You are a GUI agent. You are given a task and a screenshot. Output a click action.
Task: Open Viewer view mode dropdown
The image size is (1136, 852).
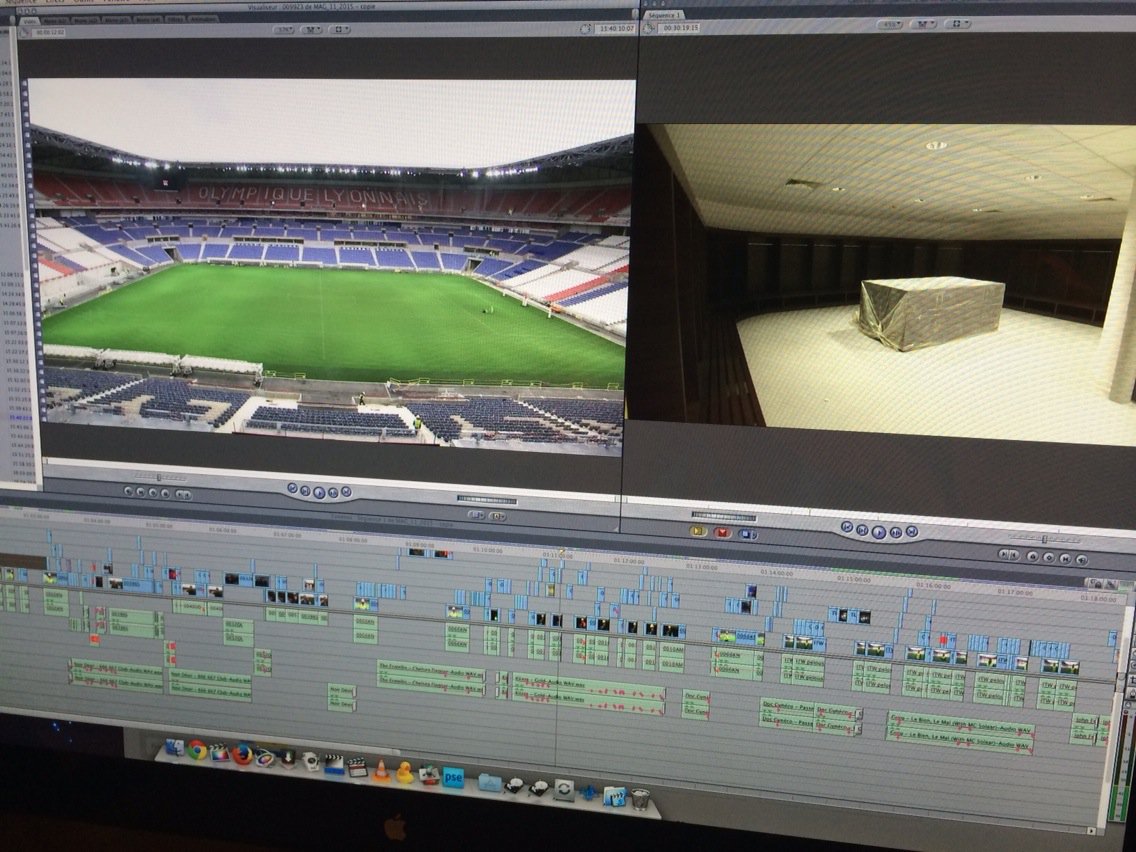pos(339,30)
